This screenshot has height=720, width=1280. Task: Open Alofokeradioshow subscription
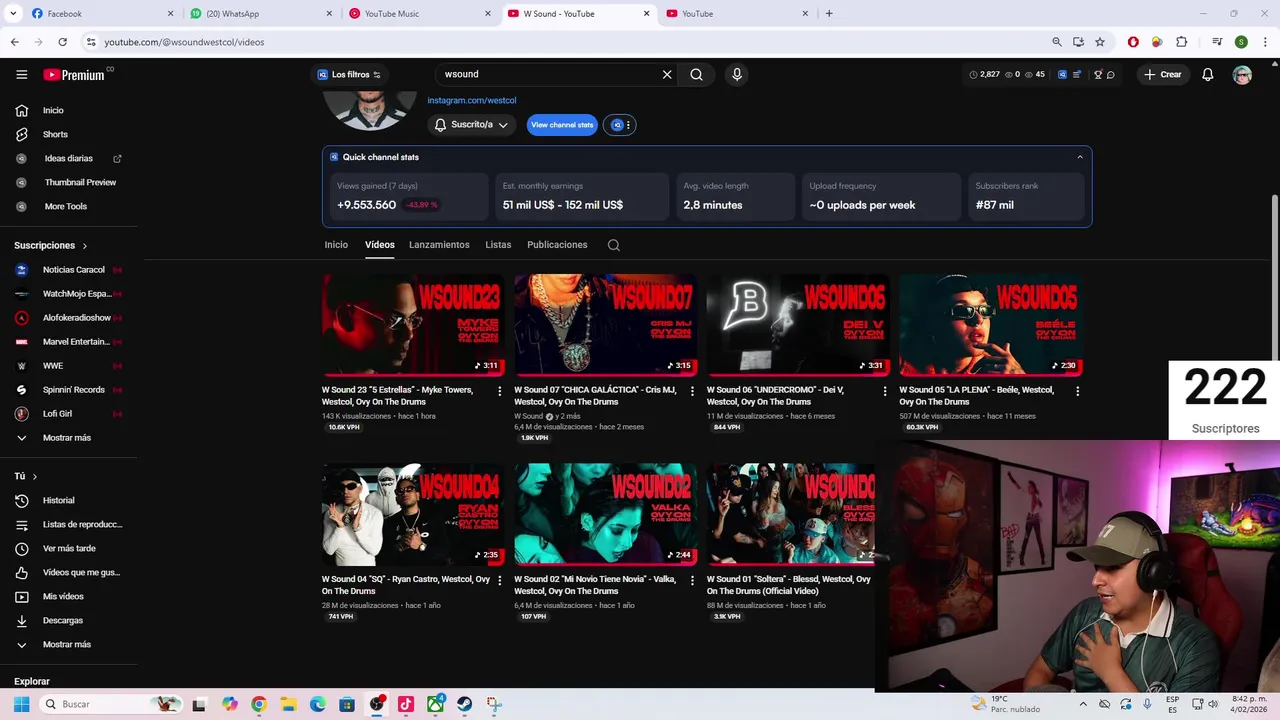click(x=68, y=317)
